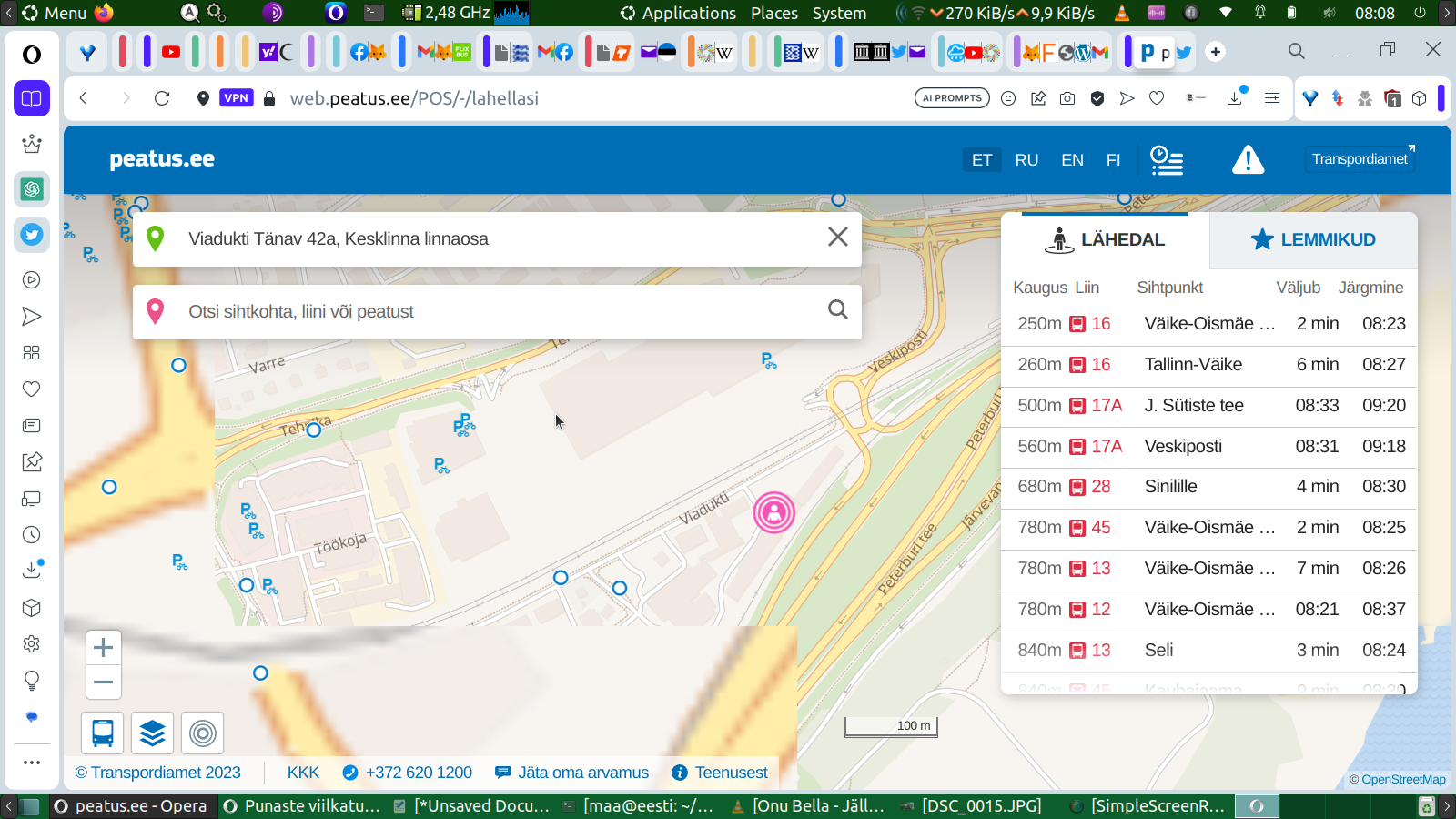Open the Teenusest about link

point(720,773)
